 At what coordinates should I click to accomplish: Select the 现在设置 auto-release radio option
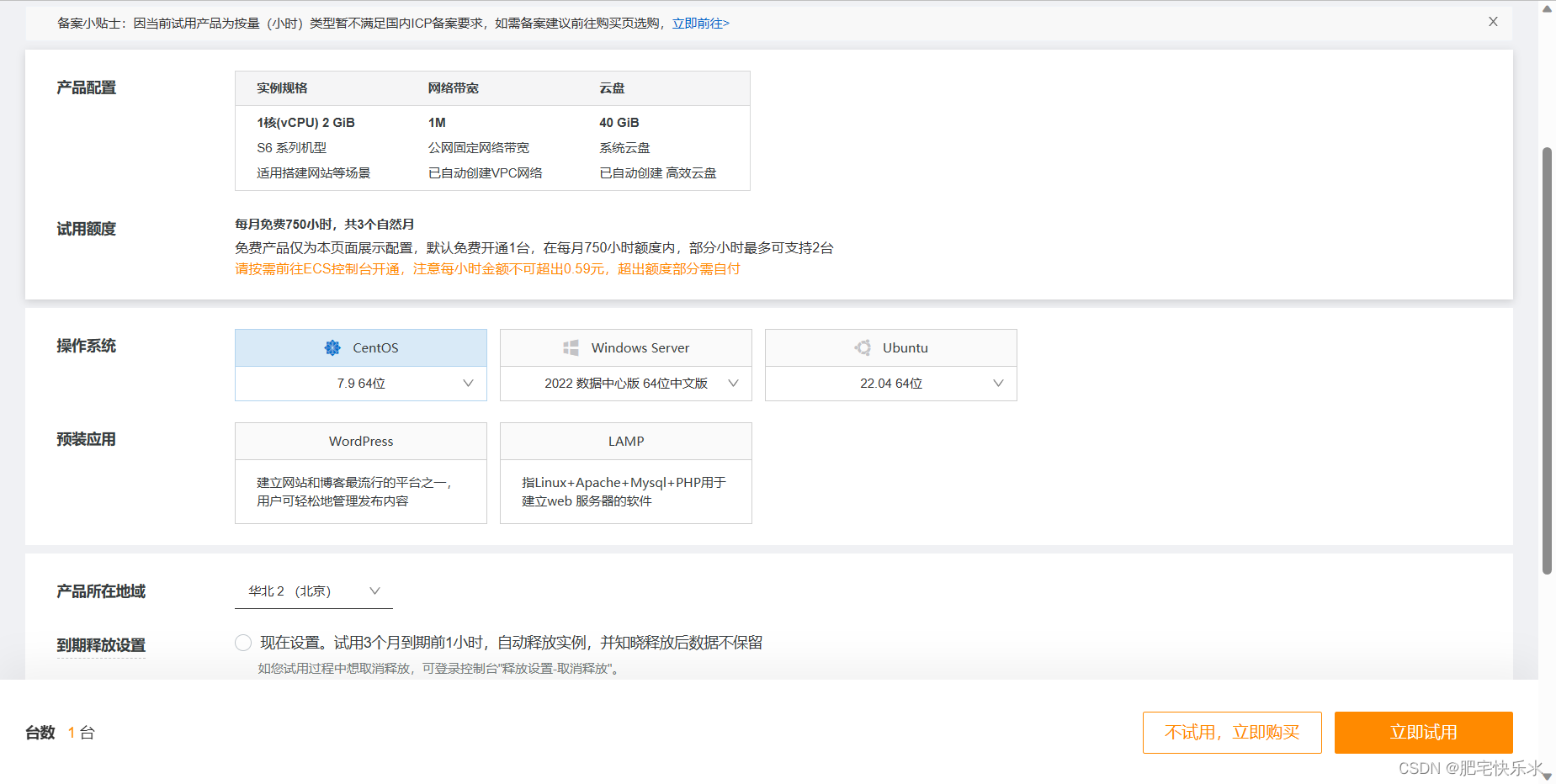click(243, 643)
